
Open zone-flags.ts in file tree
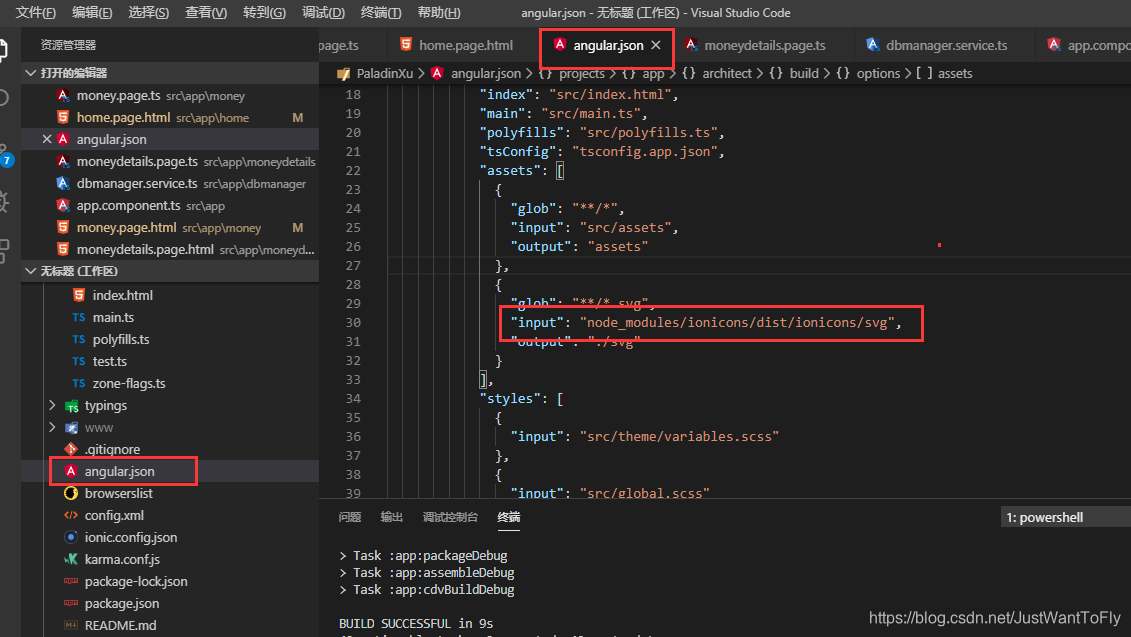pyautogui.click(x=170, y=383)
